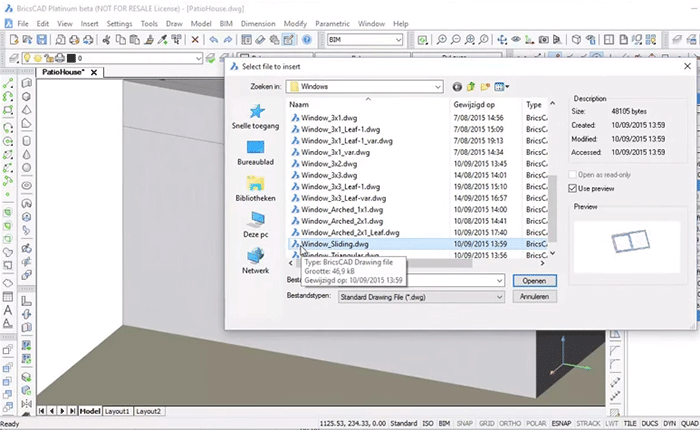The height and width of the screenshot is (430, 700).
Task: Toggle POLAR in the status bar
Action: [x=536, y=423]
